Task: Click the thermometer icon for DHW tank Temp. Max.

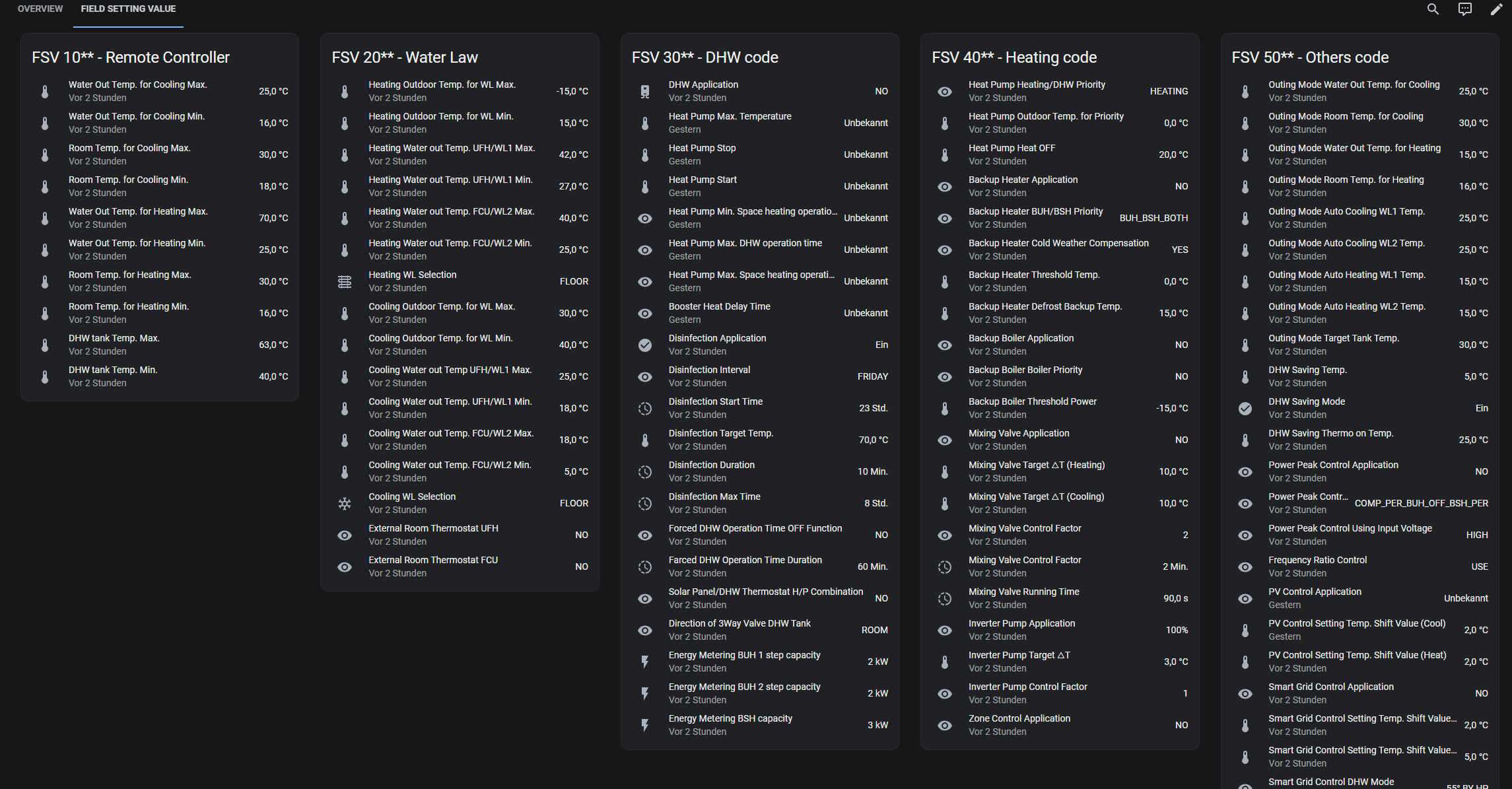Action: [45, 345]
